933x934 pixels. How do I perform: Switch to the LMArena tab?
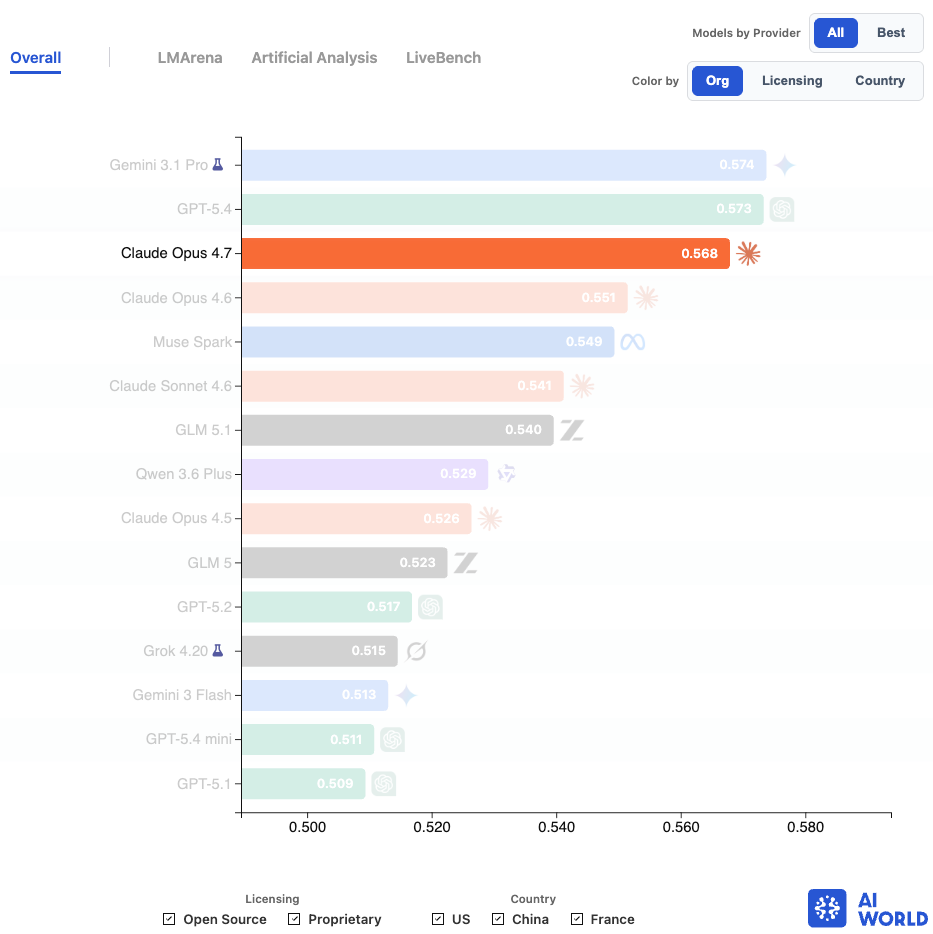coord(190,58)
